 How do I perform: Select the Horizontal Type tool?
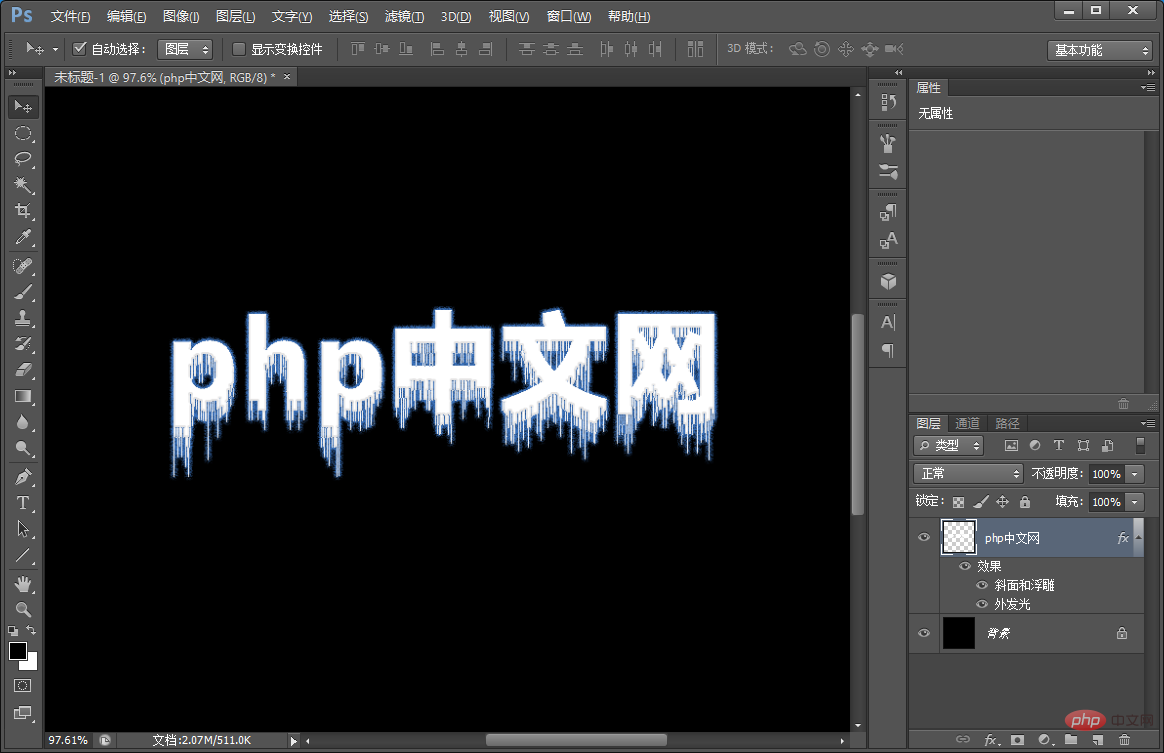pos(23,503)
